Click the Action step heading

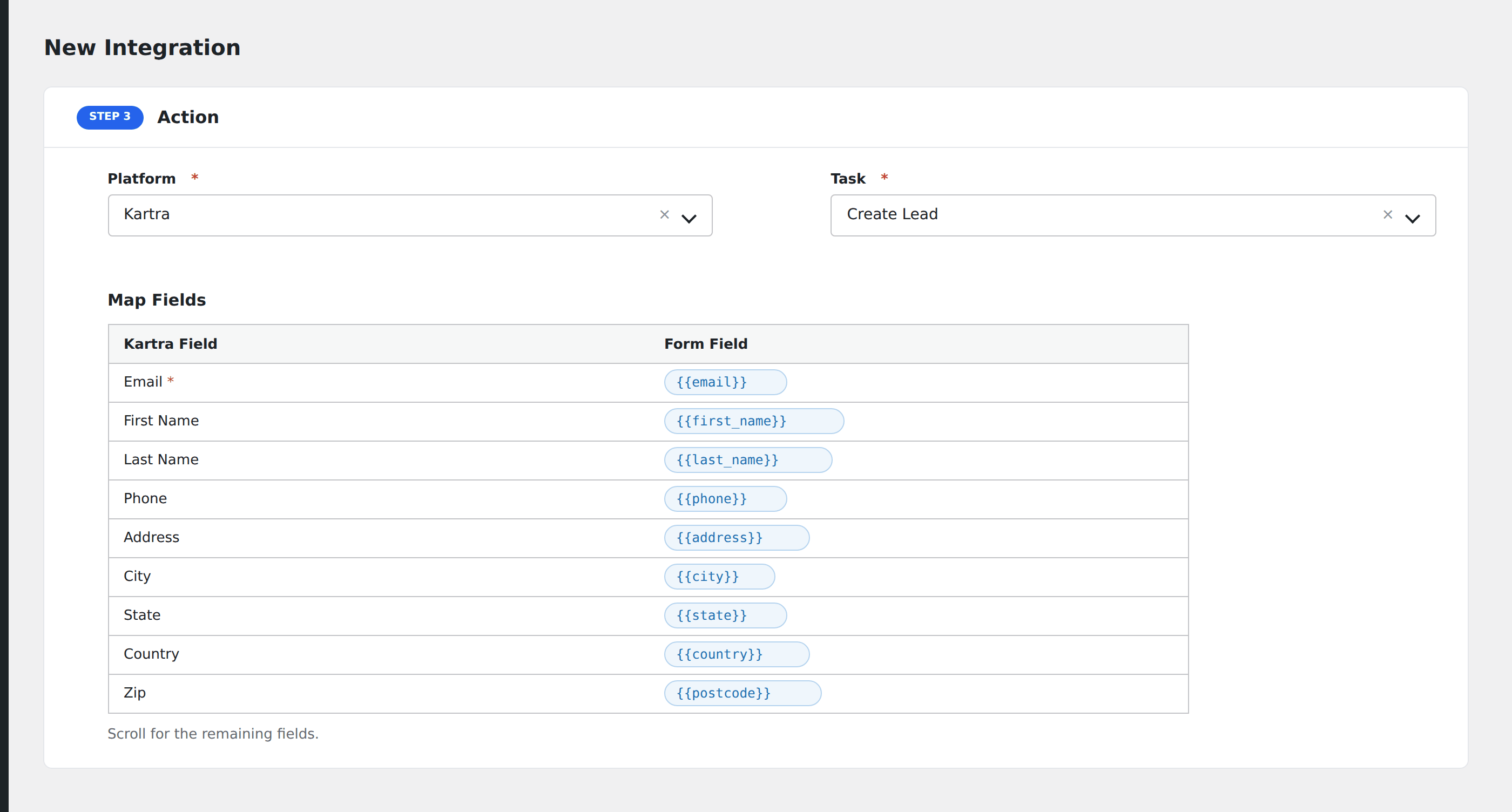[188, 117]
